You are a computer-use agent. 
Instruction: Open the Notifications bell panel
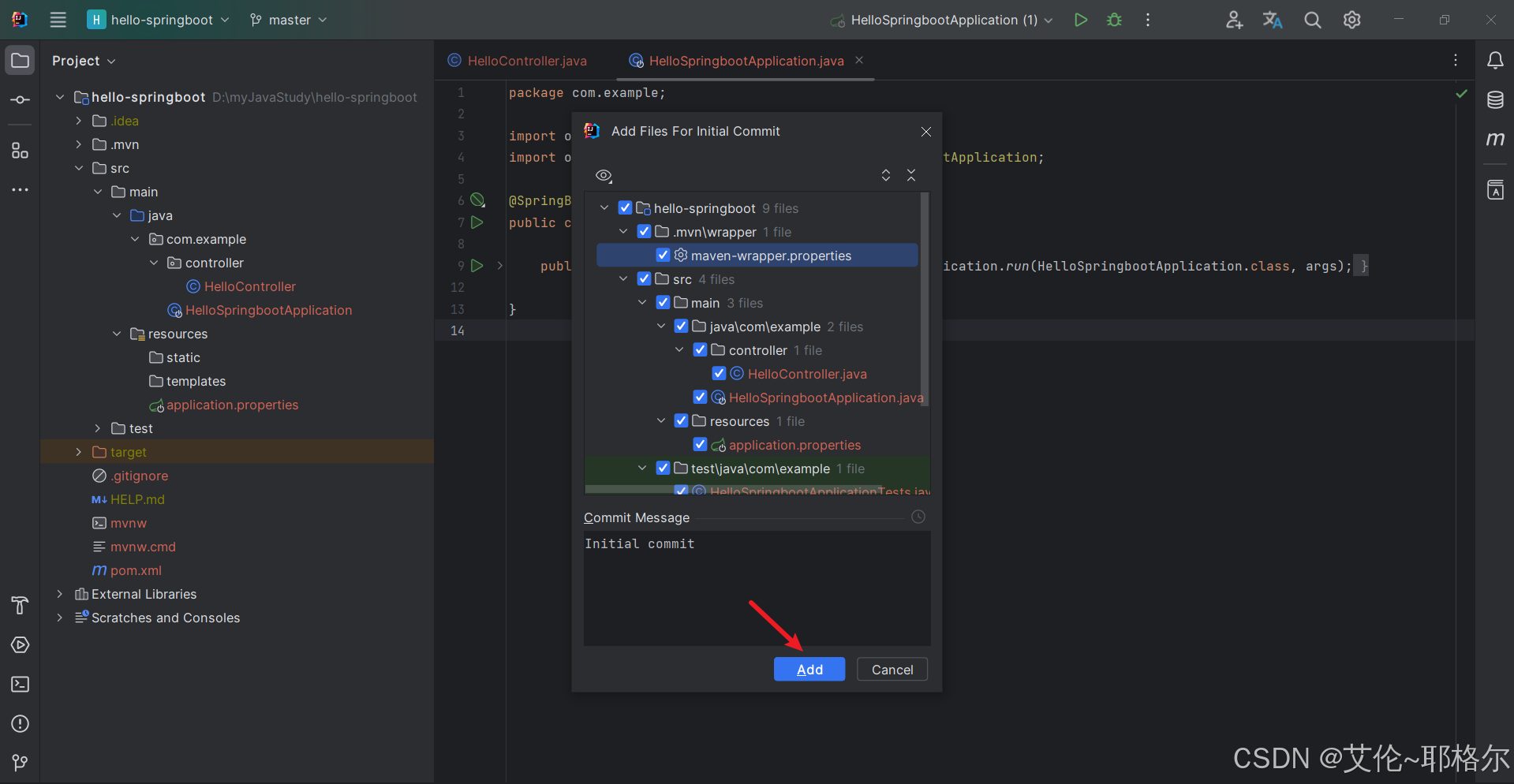coord(1495,61)
